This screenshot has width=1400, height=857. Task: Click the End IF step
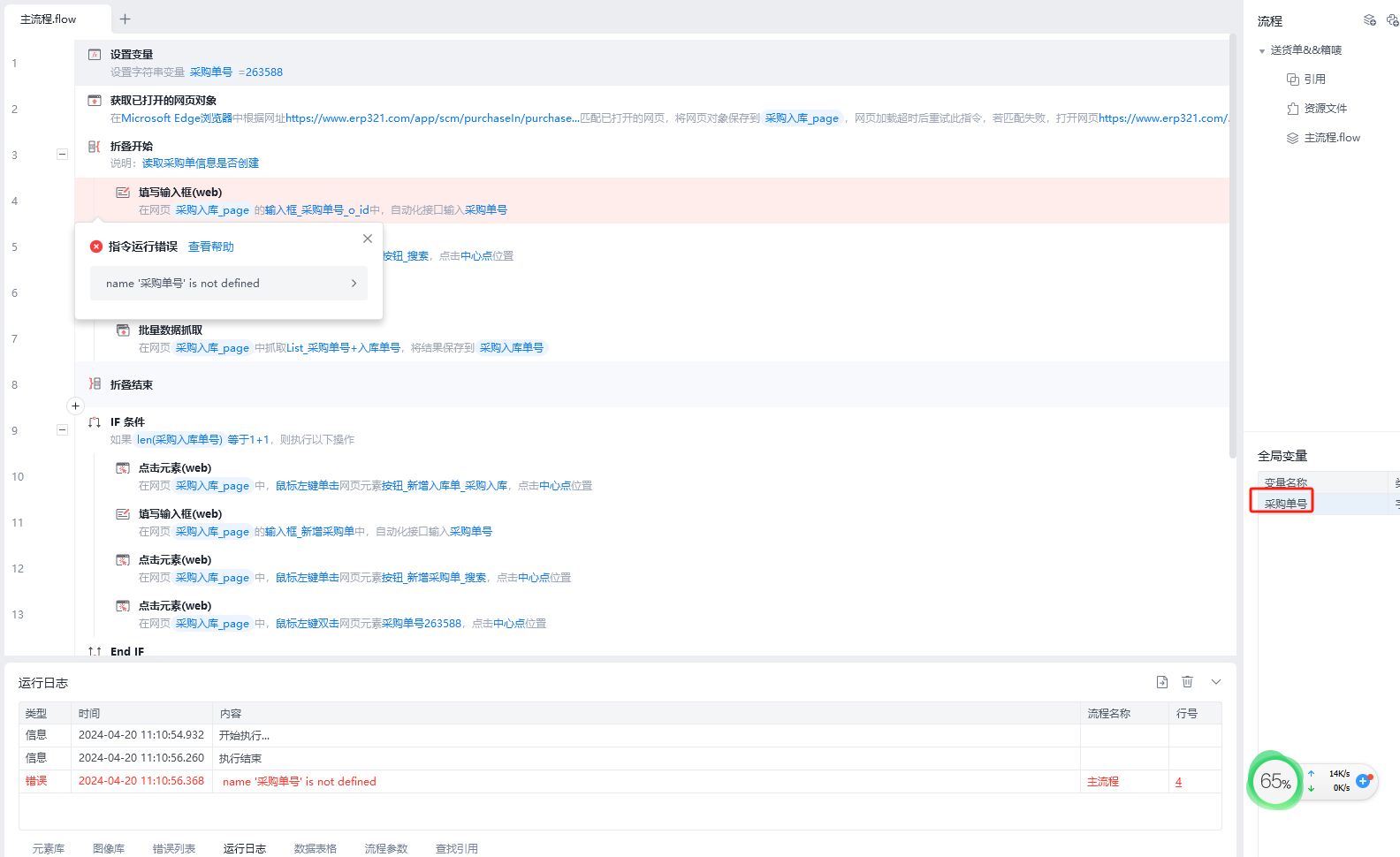tap(127, 651)
